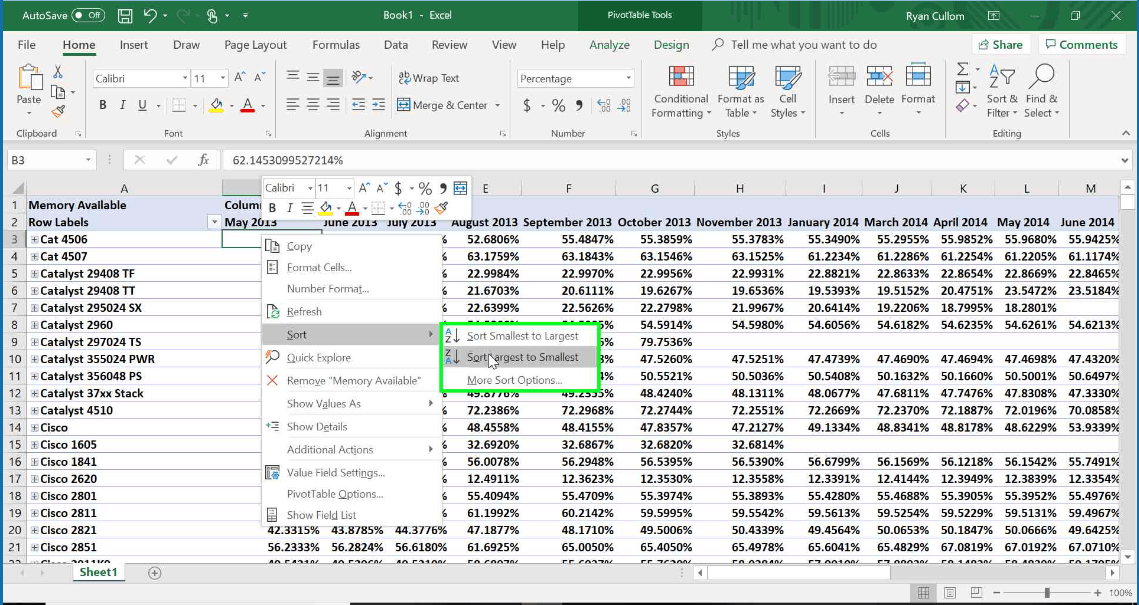
Task: Open Sort & Filter menu
Action: click(x=1002, y=92)
